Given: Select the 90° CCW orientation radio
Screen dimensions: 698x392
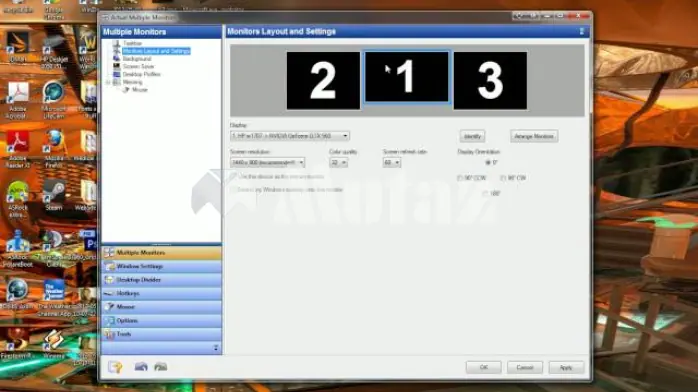Looking at the screenshot, I should pyautogui.click(x=460, y=178).
